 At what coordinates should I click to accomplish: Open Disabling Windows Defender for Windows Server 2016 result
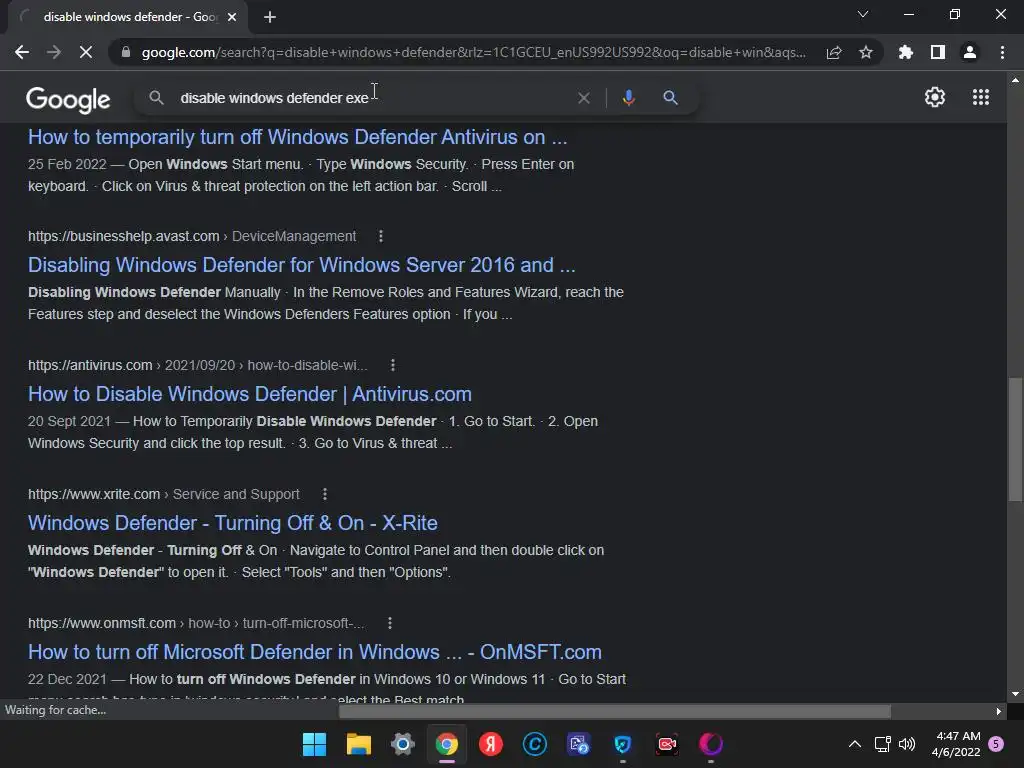pyautogui.click(x=302, y=265)
